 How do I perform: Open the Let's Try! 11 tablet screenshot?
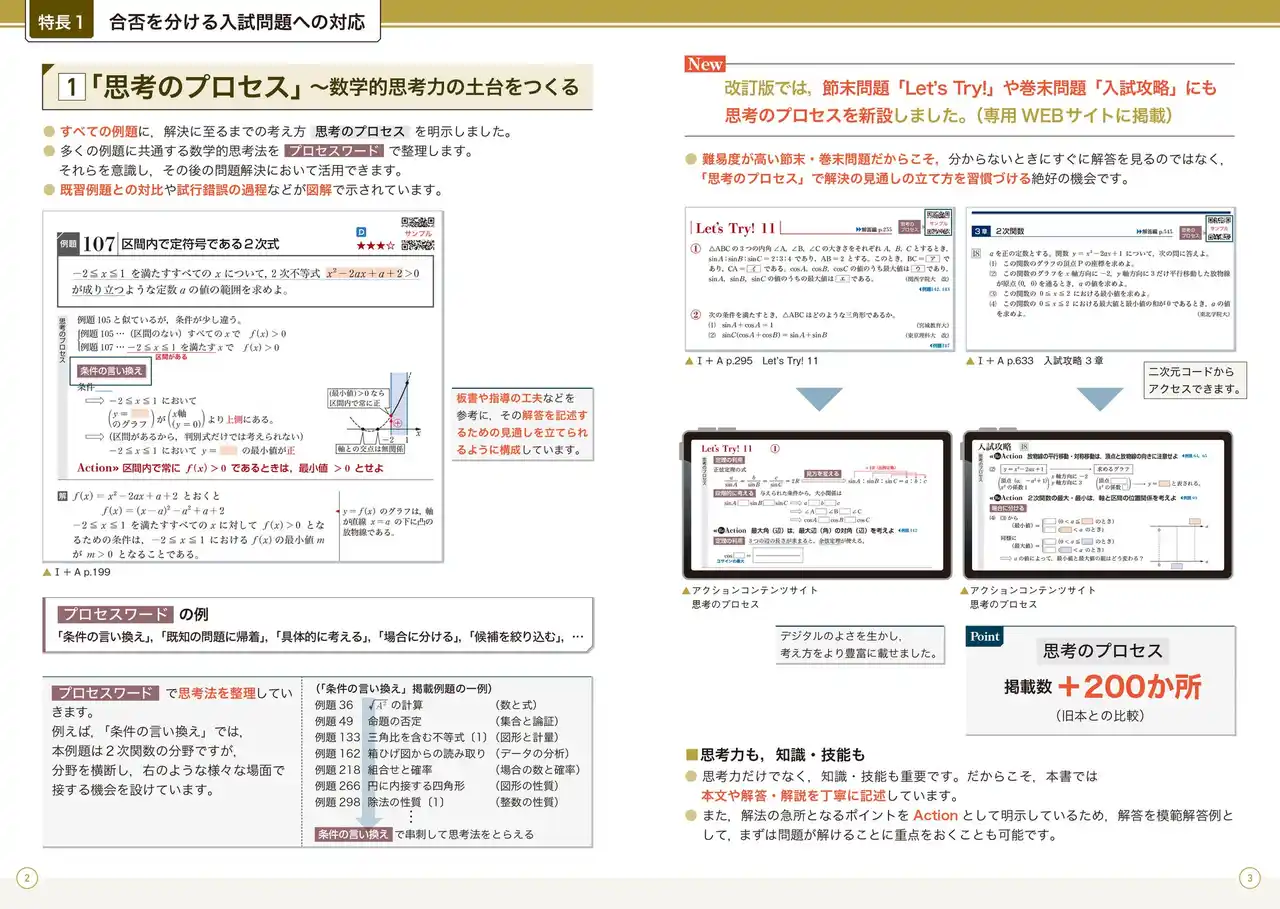[817, 506]
